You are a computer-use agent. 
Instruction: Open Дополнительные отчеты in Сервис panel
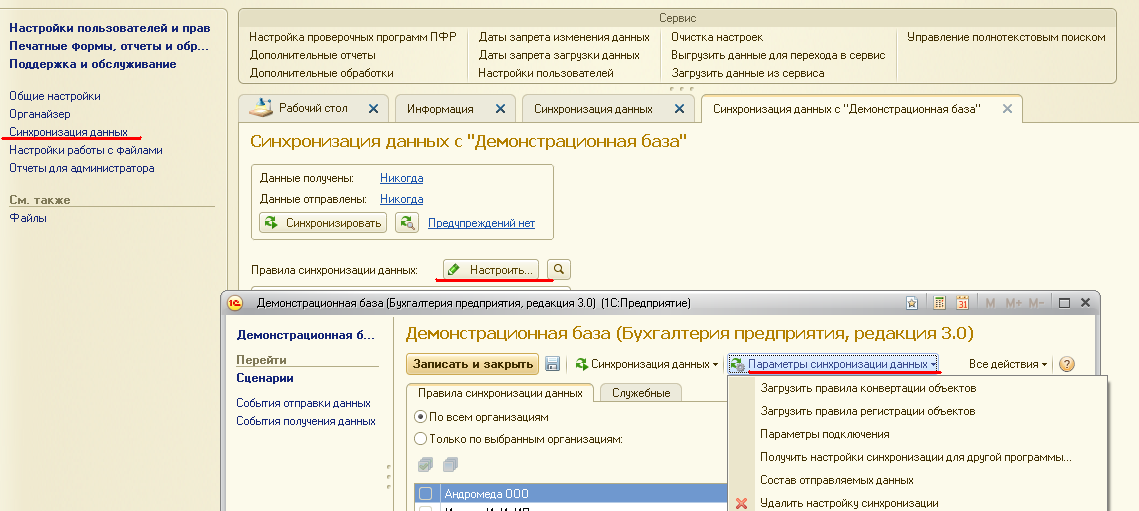coord(312,55)
